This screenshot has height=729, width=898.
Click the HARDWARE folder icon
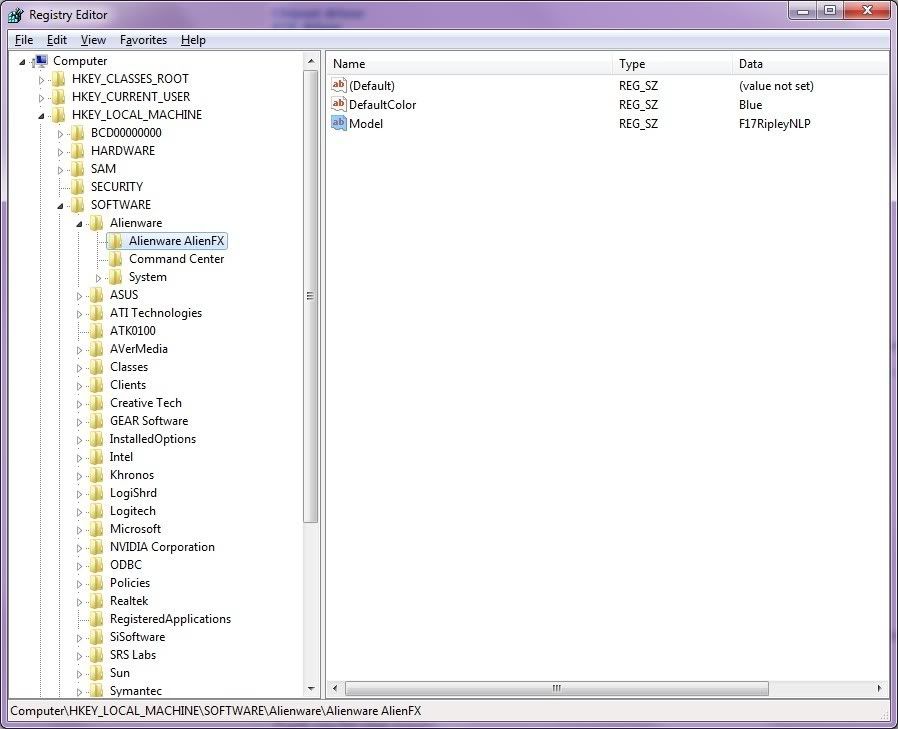tap(77, 151)
